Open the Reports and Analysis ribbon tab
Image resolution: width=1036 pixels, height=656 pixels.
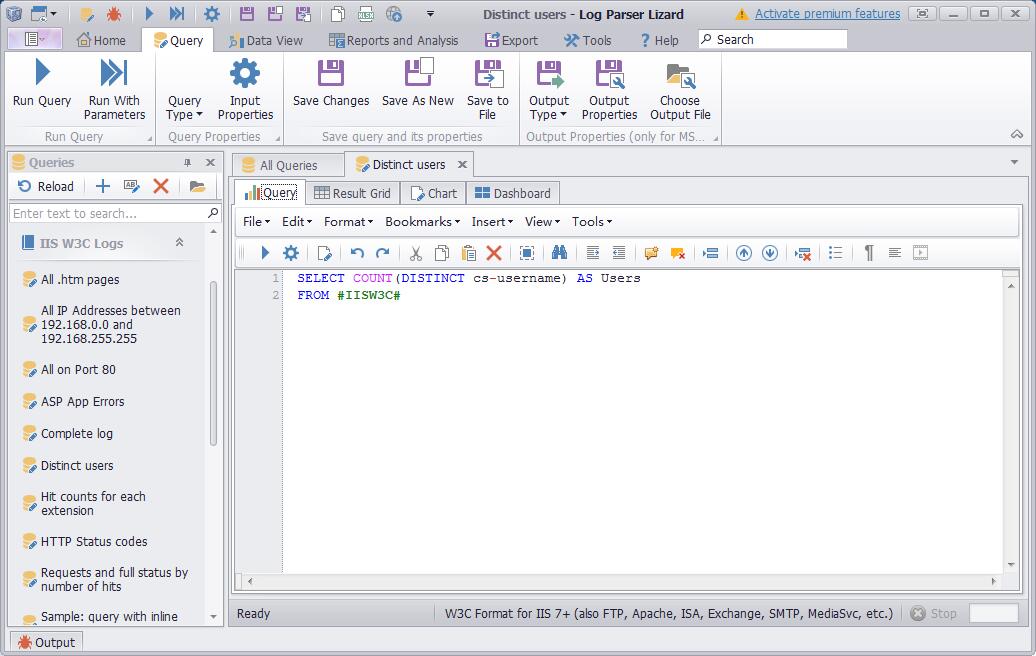(393, 40)
